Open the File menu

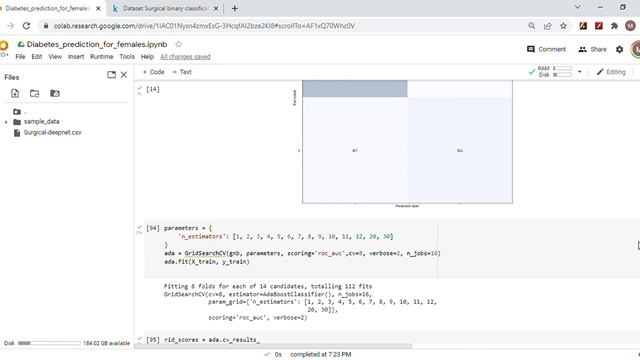click(x=20, y=57)
